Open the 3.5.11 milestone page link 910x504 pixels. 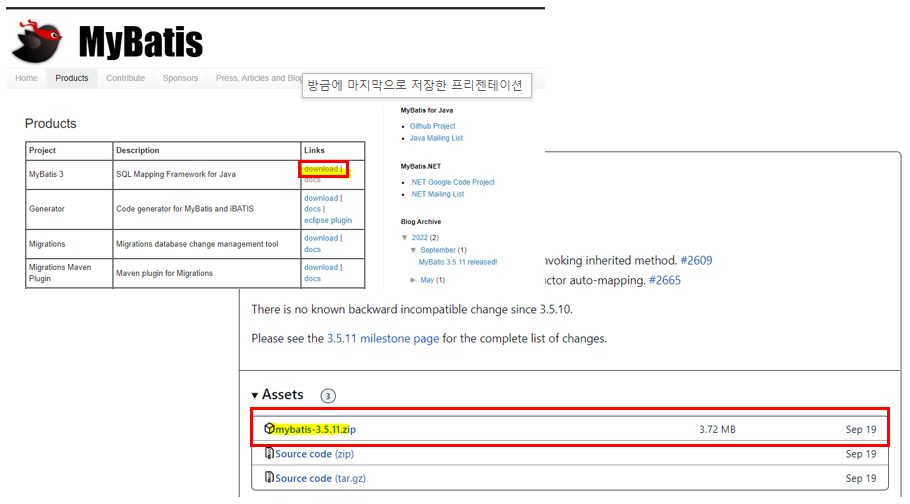(x=383, y=338)
